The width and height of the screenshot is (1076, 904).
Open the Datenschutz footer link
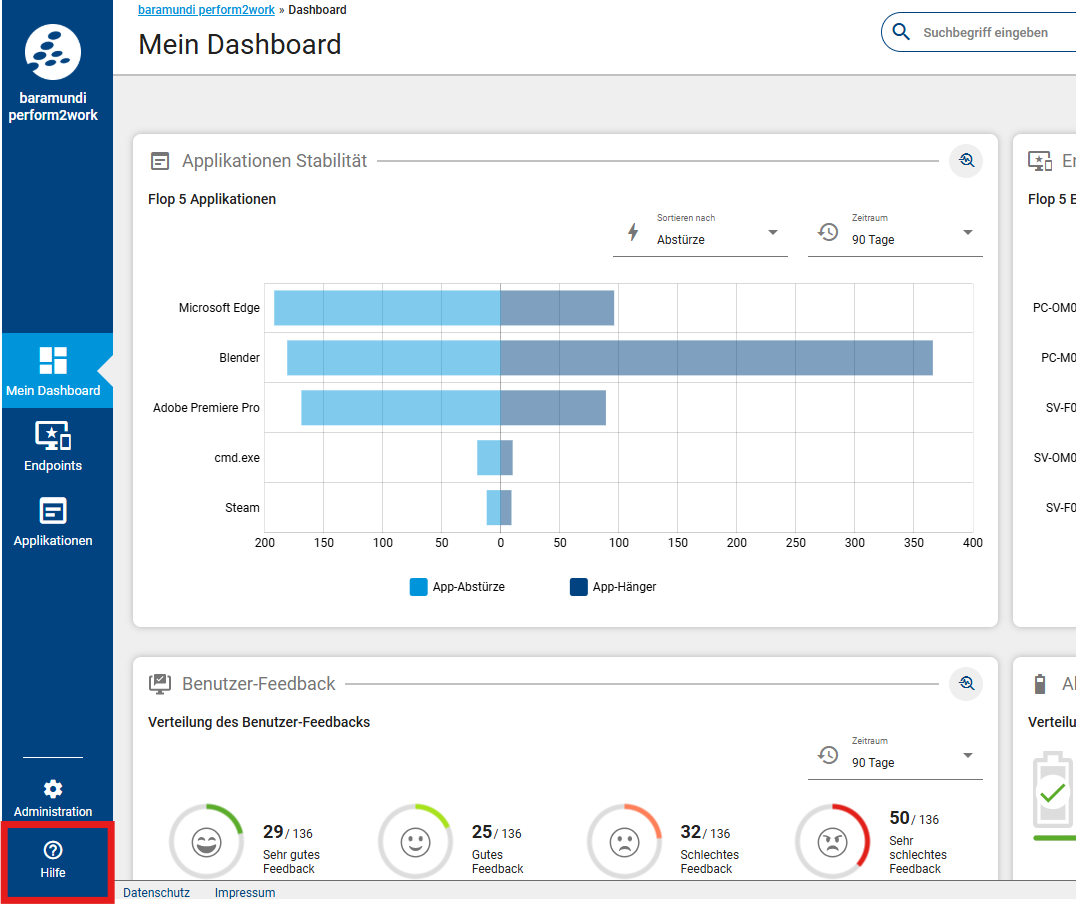154,893
